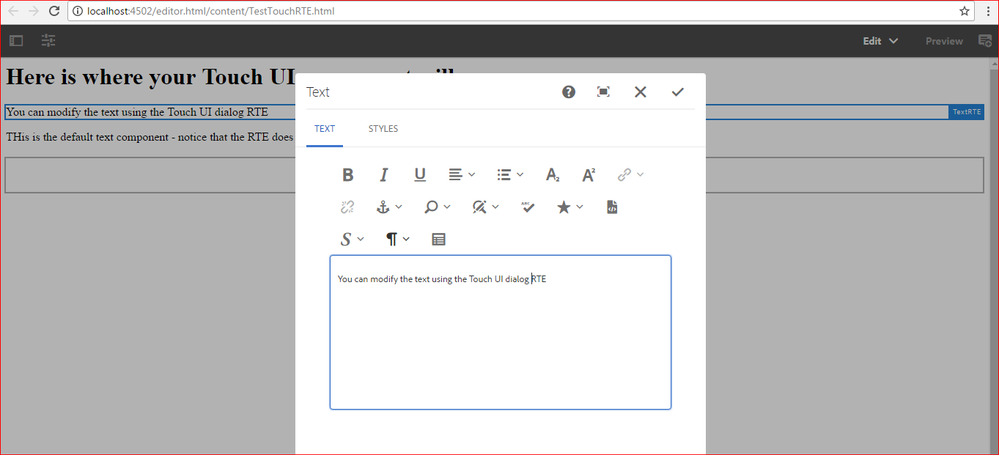Viewport: 999px width, 455px height.
Task: Toggle italic formatting in the RTE toolbar
Action: pos(383,175)
